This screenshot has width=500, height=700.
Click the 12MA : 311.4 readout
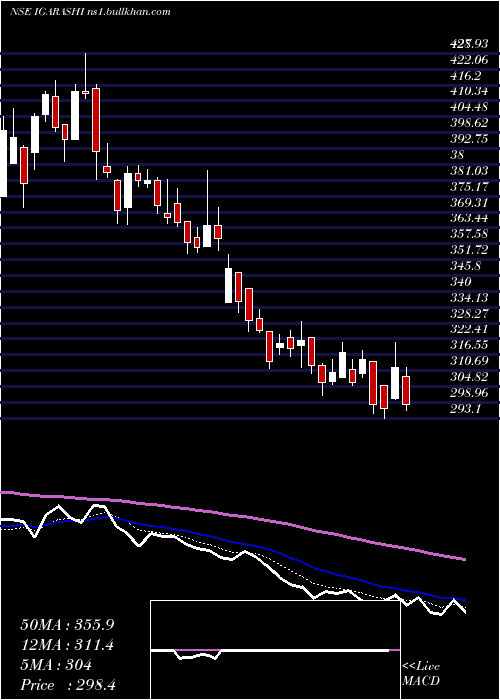click(67, 645)
